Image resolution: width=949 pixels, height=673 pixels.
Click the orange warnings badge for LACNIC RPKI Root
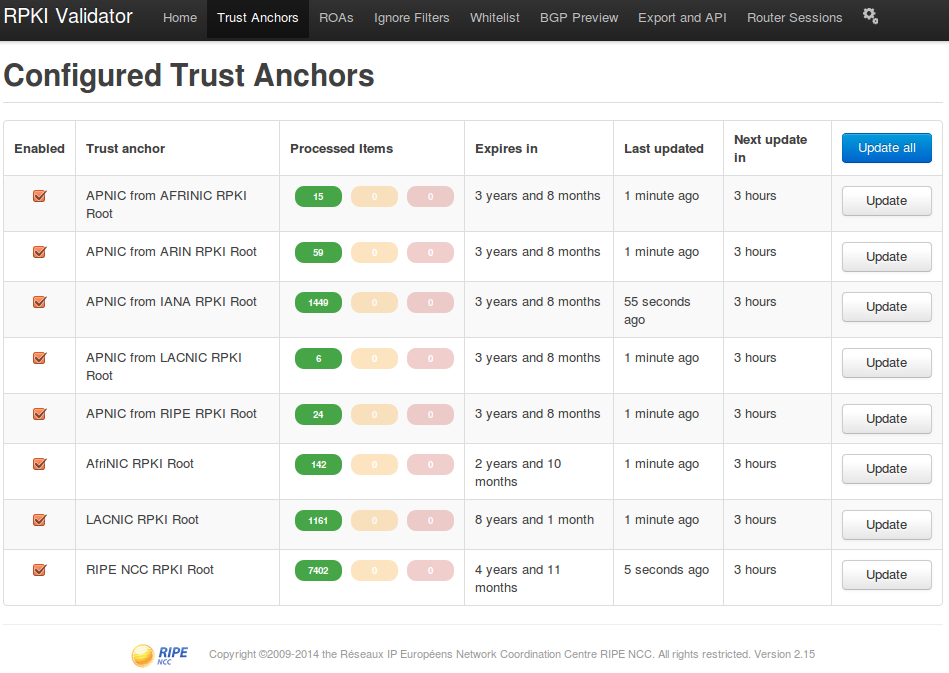click(375, 520)
